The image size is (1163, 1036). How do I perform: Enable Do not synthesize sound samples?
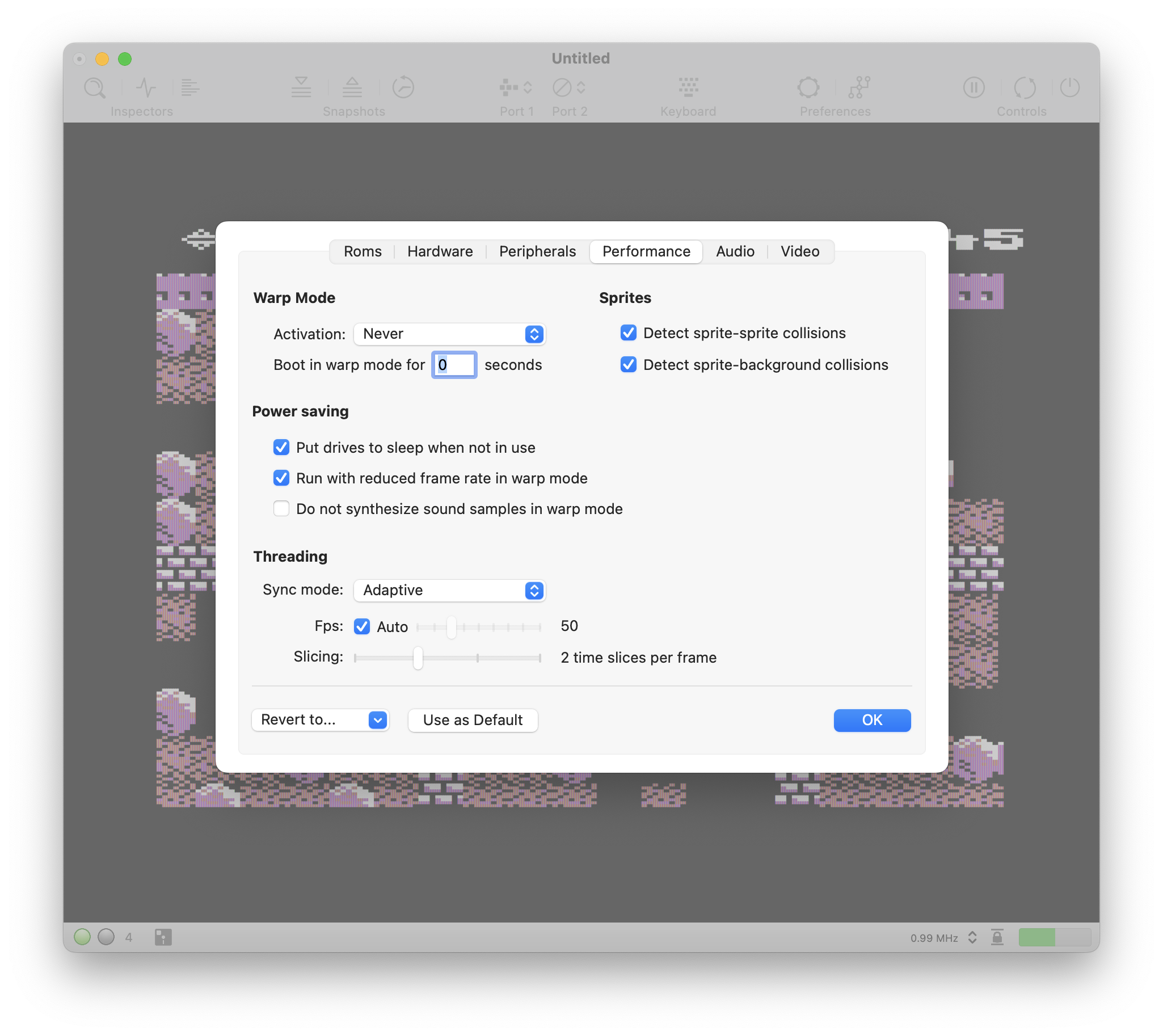[x=281, y=508]
